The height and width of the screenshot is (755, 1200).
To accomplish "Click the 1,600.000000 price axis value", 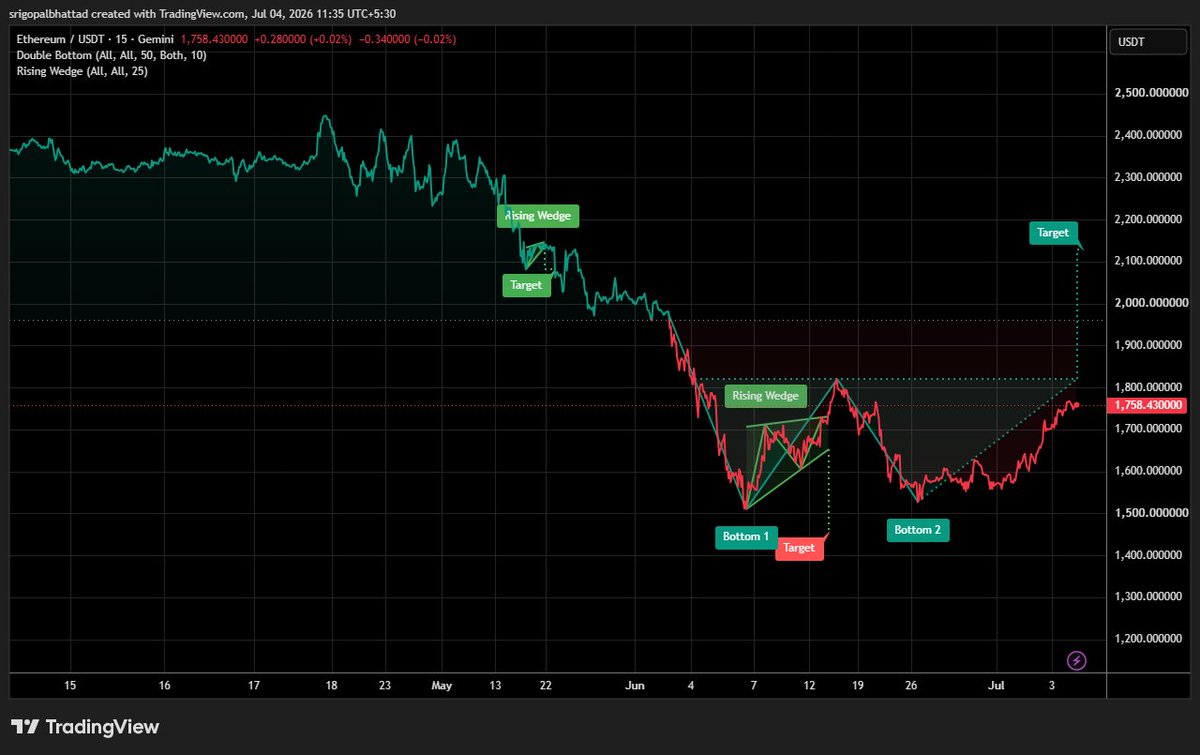I will [x=1150, y=471].
